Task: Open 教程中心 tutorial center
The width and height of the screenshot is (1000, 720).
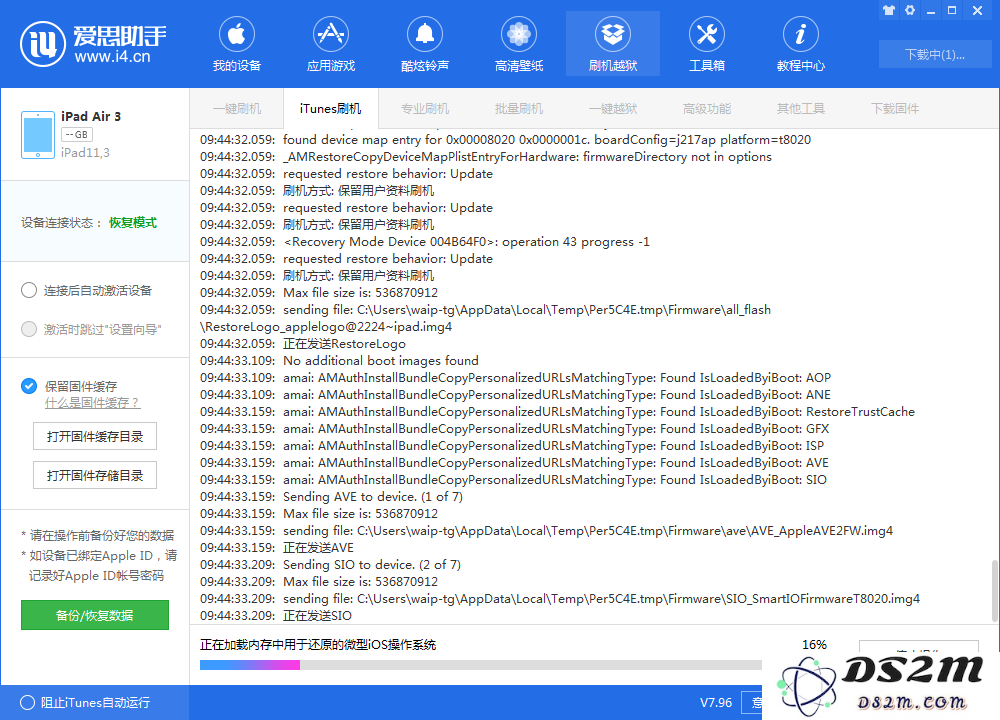Action: pyautogui.click(x=800, y=45)
